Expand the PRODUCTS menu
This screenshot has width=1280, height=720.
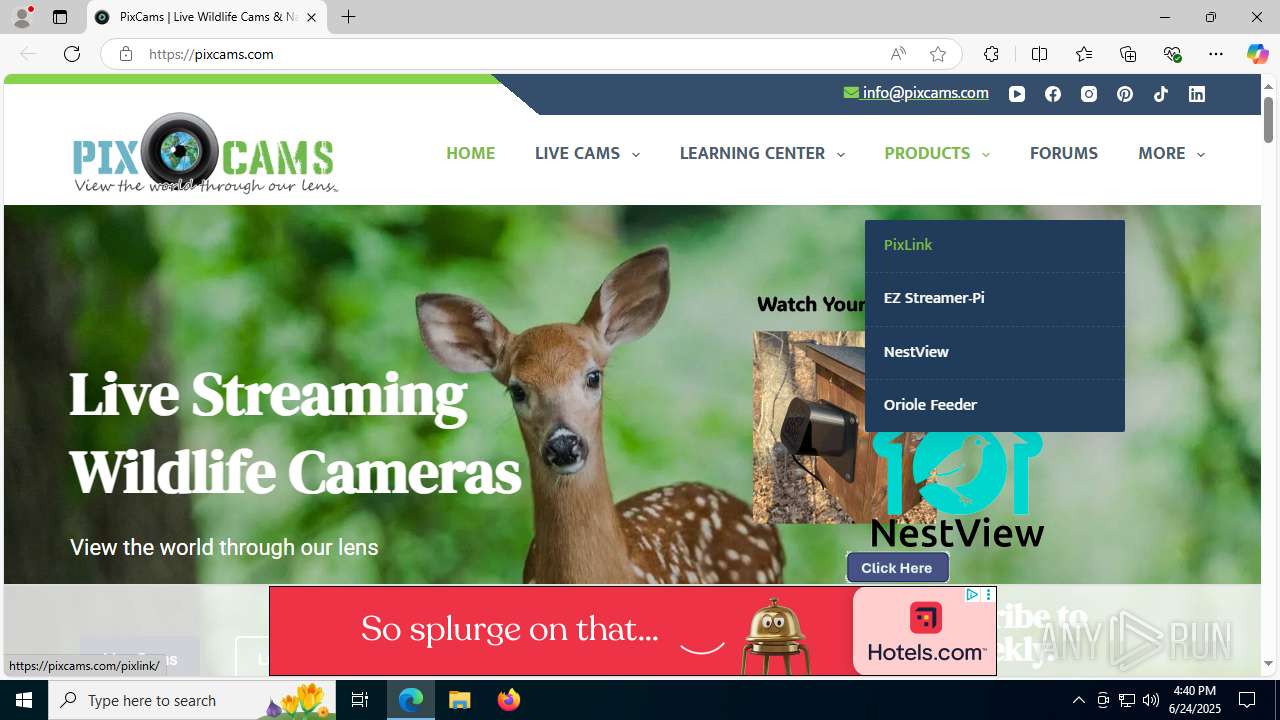pos(937,153)
